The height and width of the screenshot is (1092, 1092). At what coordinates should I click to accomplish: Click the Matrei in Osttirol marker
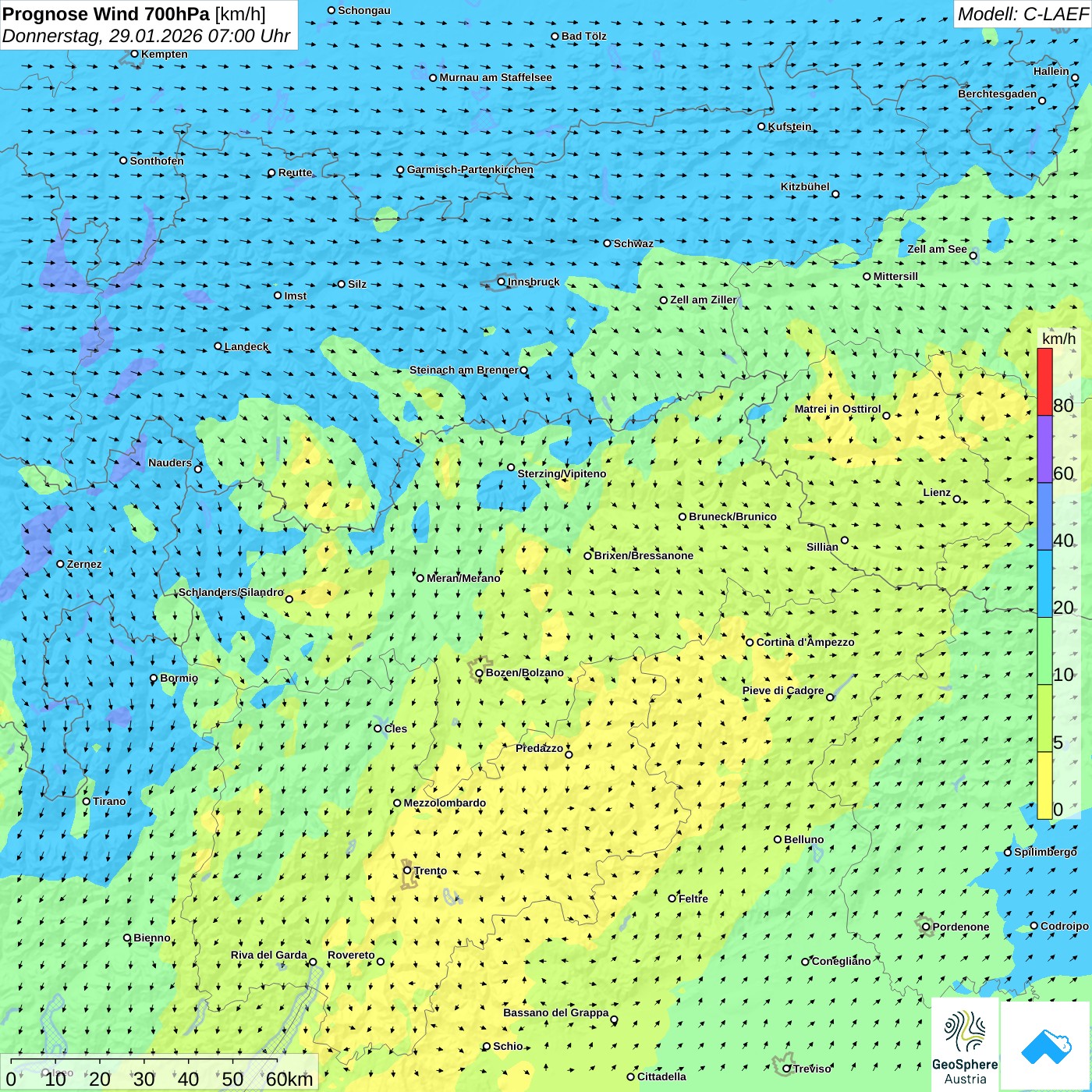[886, 416]
